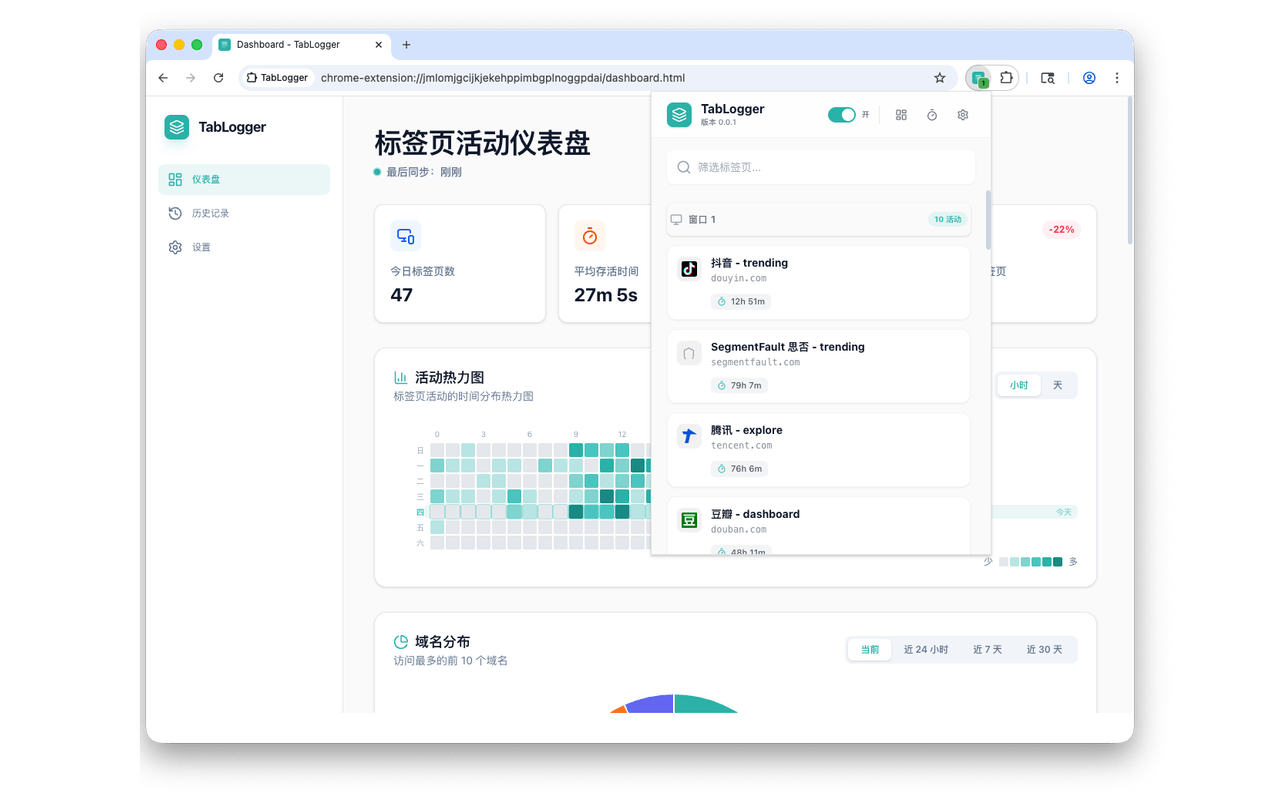Open the Chrome three-dot menu
The height and width of the screenshot is (800, 1280).
1117,78
